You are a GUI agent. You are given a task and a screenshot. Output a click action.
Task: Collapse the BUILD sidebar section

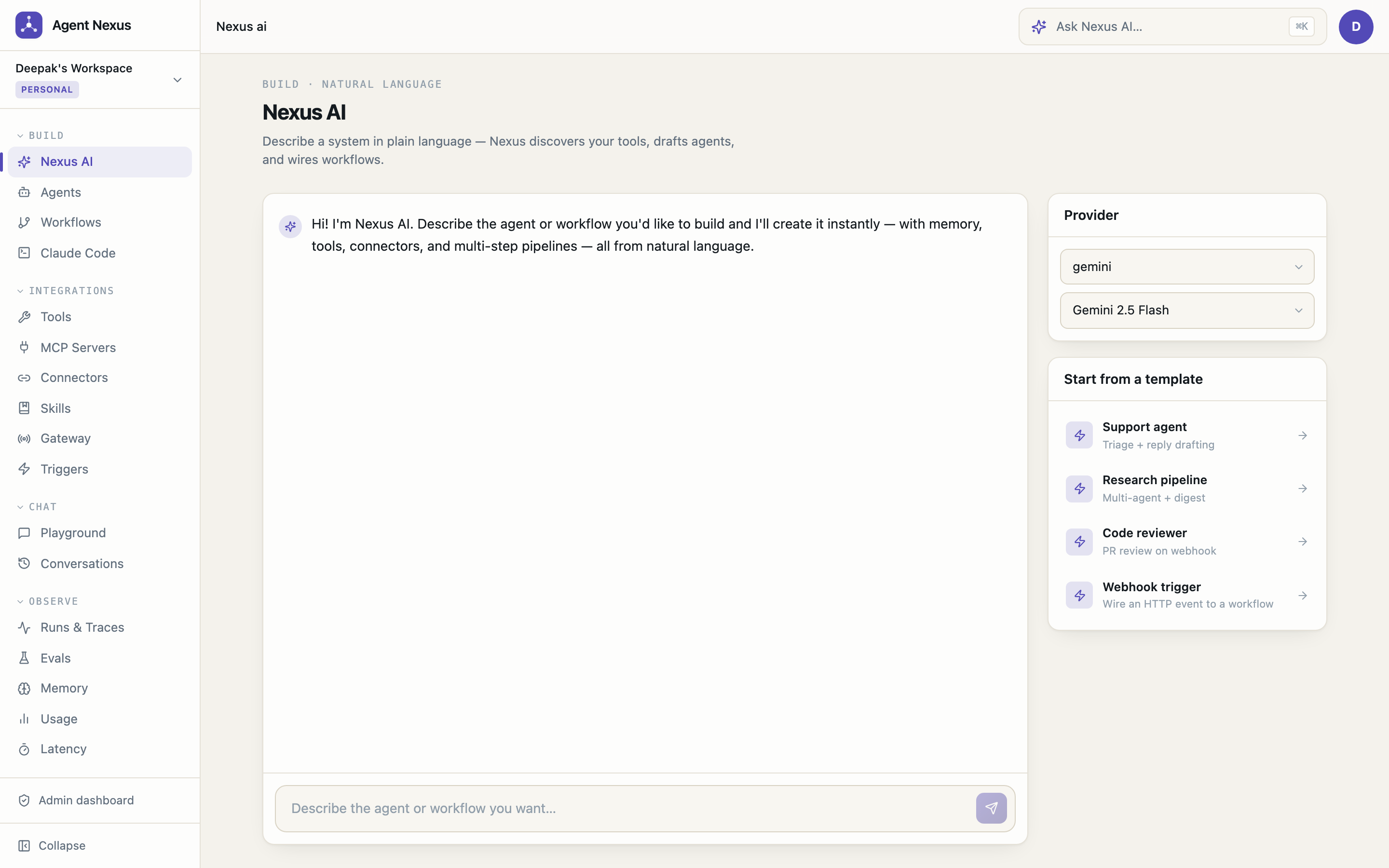(40, 136)
